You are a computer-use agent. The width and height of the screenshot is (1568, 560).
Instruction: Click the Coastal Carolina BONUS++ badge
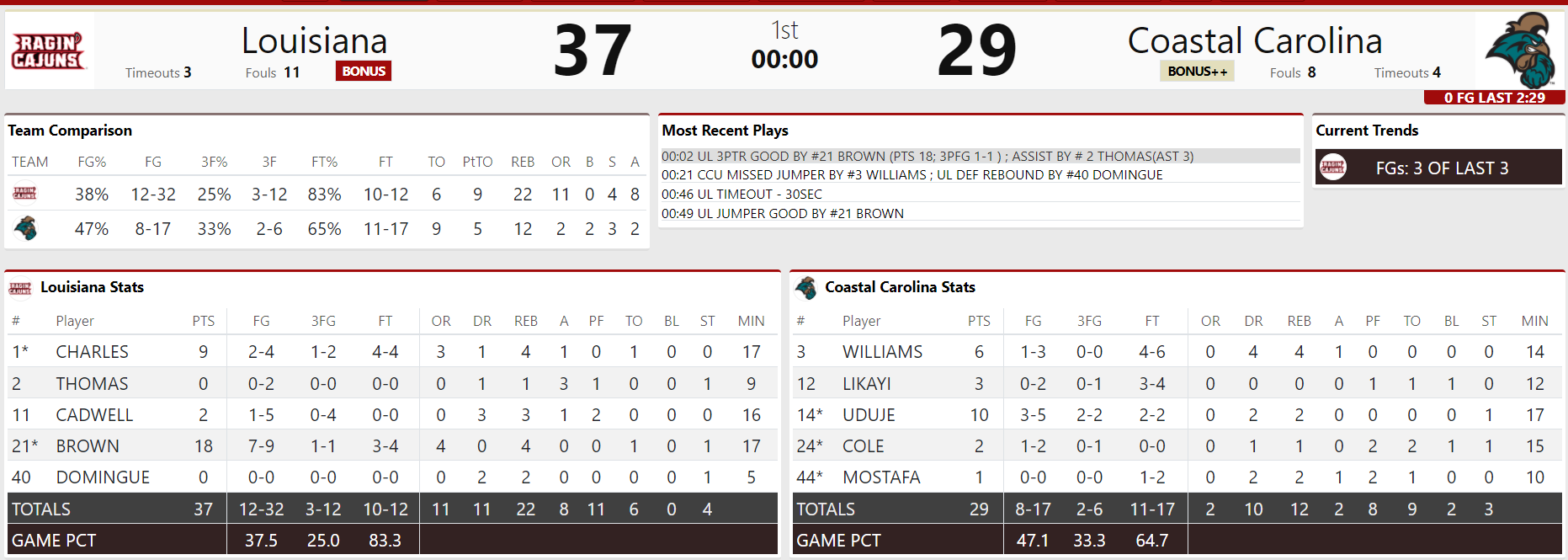coord(1197,72)
